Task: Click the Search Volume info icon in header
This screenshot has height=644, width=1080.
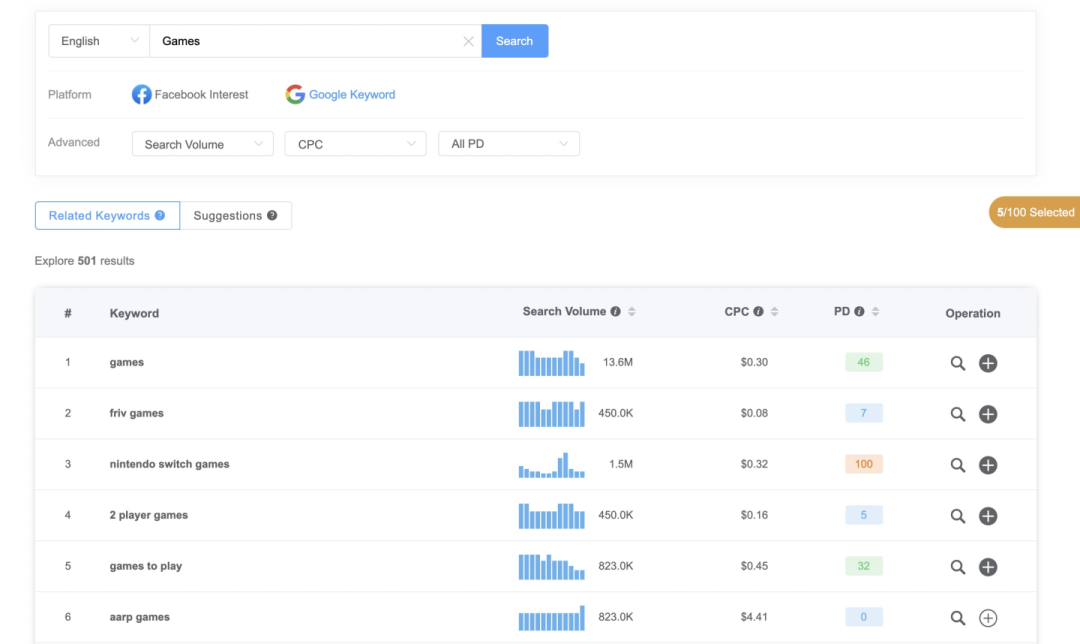Action: [615, 312]
